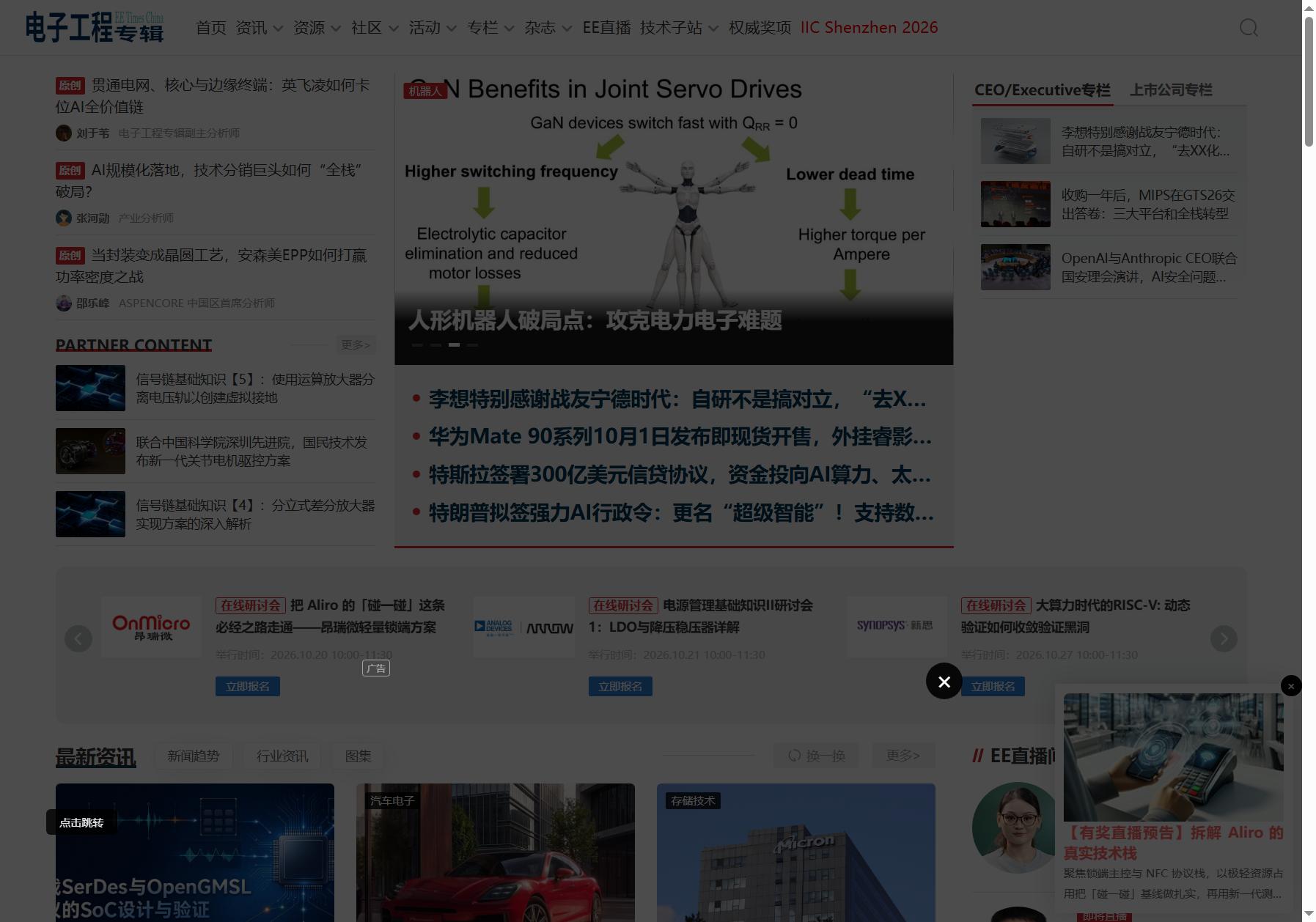Dismiss the Aliro livestream popup card
The width and height of the screenshot is (1316, 922).
1291,686
